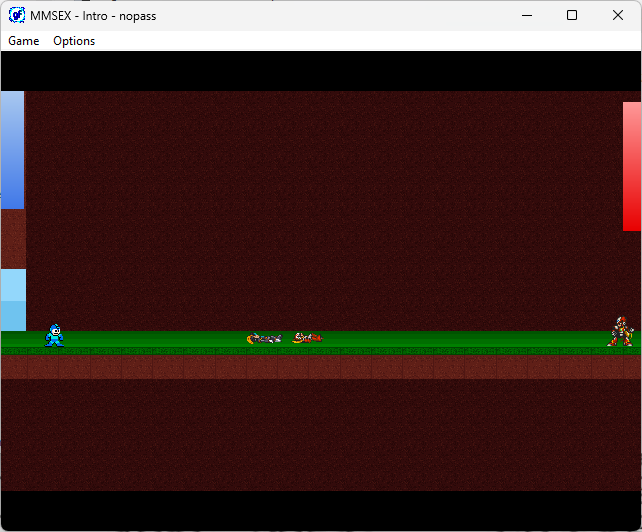Open the Game menu
This screenshot has width=642, height=532.
[x=24, y=41]
